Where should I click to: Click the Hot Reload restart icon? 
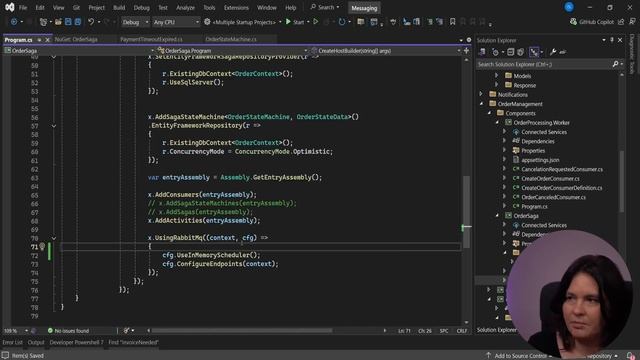(x=342, y=22)
